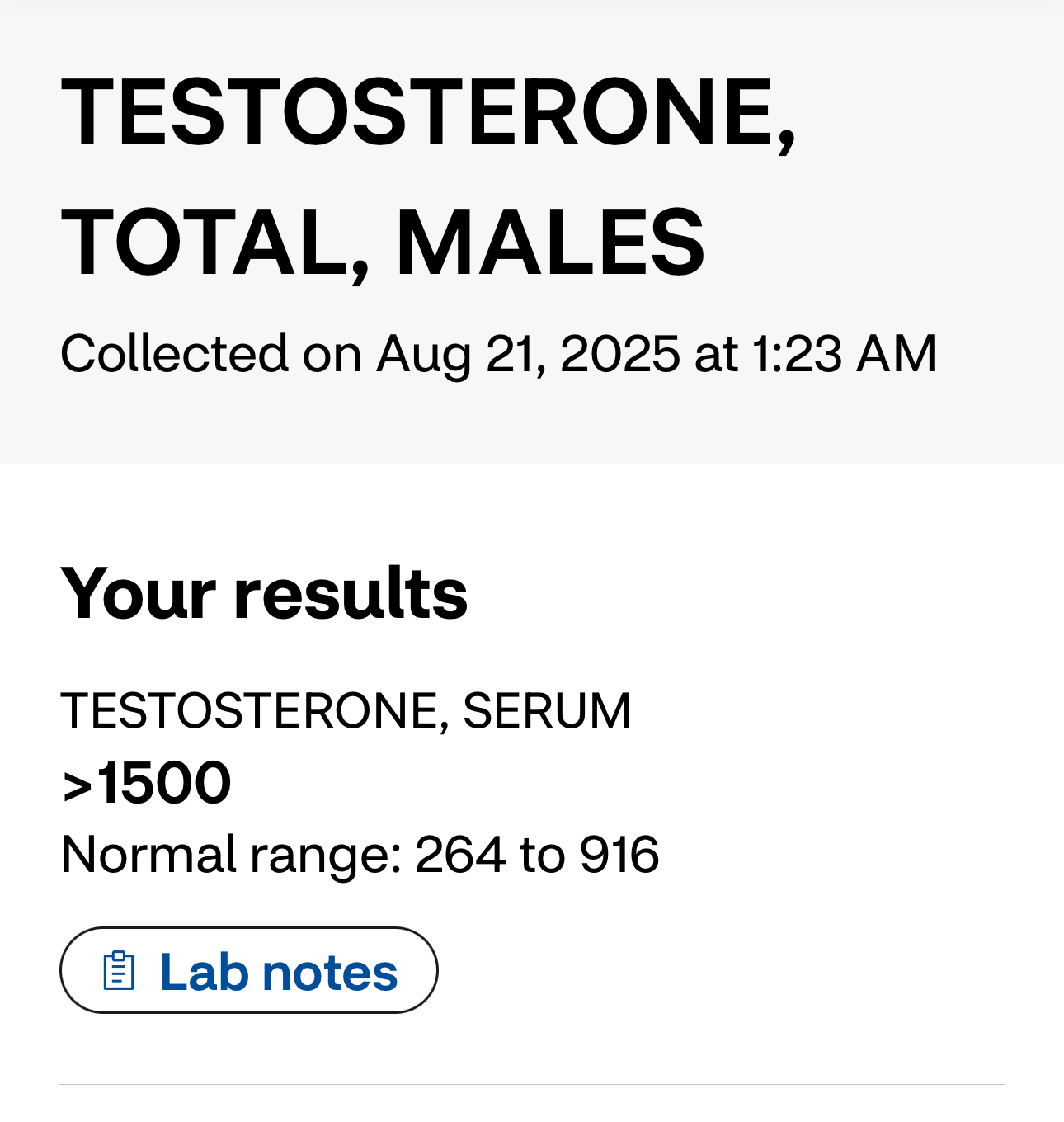Click the word Collected in the subtitle

click(174, 354)
